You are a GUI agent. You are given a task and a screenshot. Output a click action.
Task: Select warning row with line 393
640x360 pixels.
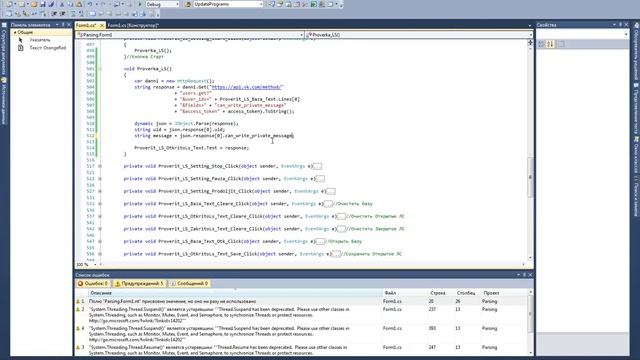pos(301,334)
